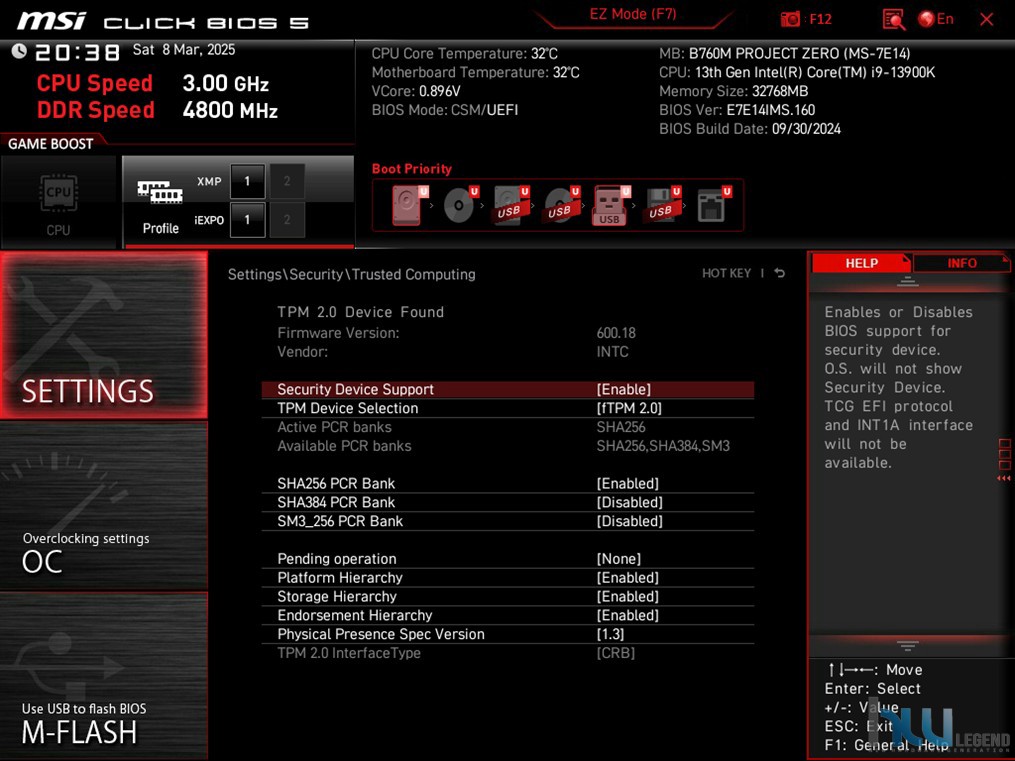The image size is (1015, 761).
Task: Open M-FLASH to flash BIOS
Action: 104,676
